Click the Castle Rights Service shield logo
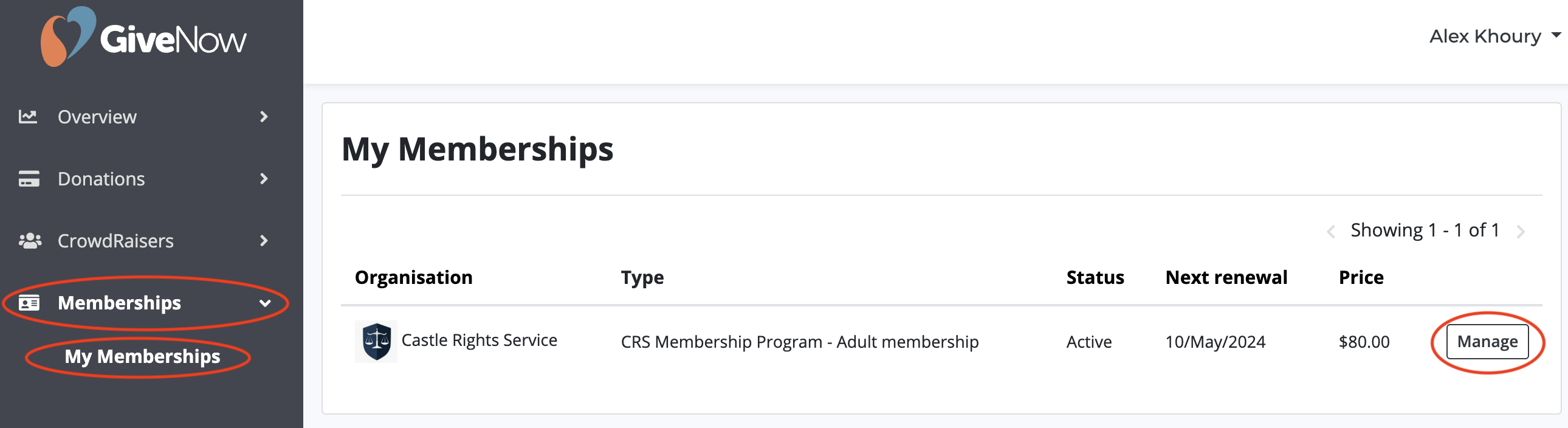The height and width of the screenshot is (428, 1568). point(376,342)
